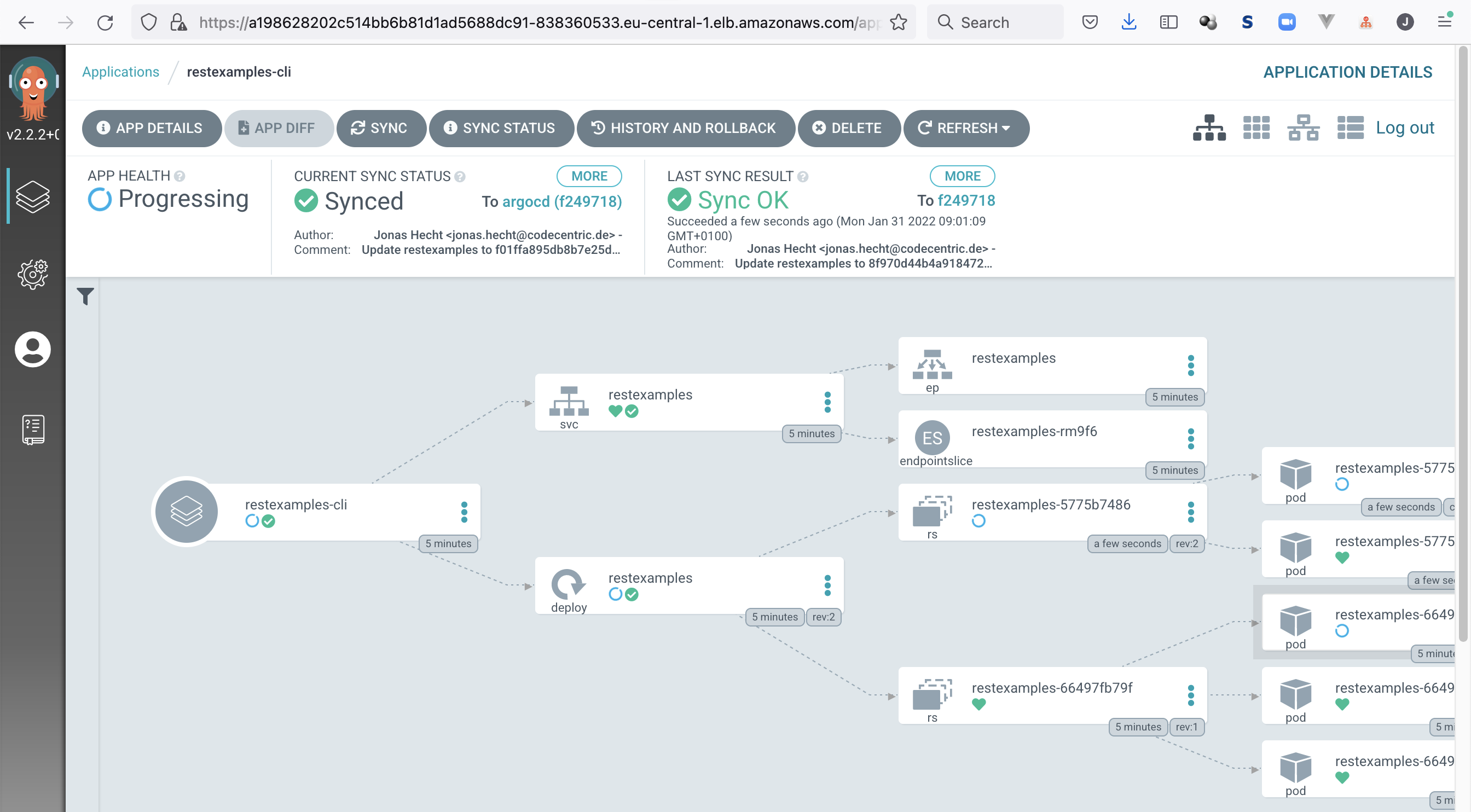Open Settings gears icon in sidebar
Viewport: 1471px width, 812px height.
click(32, 274)
